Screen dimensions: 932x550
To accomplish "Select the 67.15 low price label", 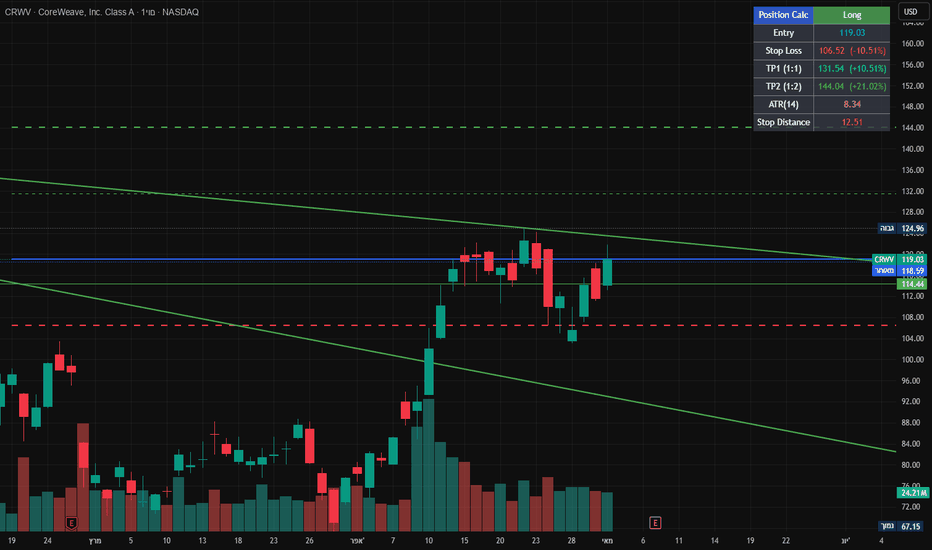I will point(902,526).
